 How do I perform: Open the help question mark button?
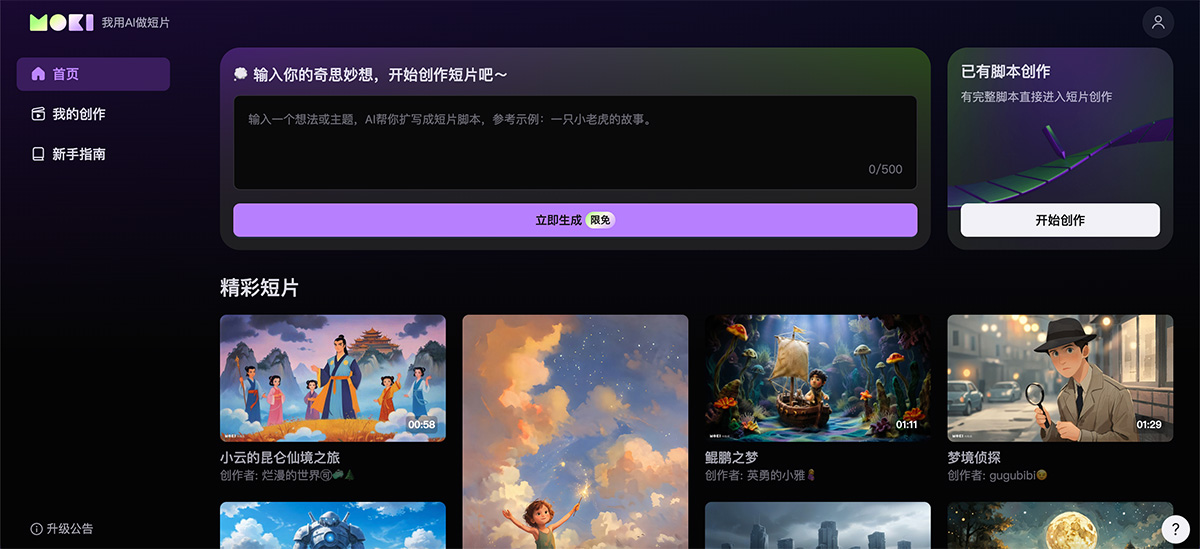(1175, 529)
